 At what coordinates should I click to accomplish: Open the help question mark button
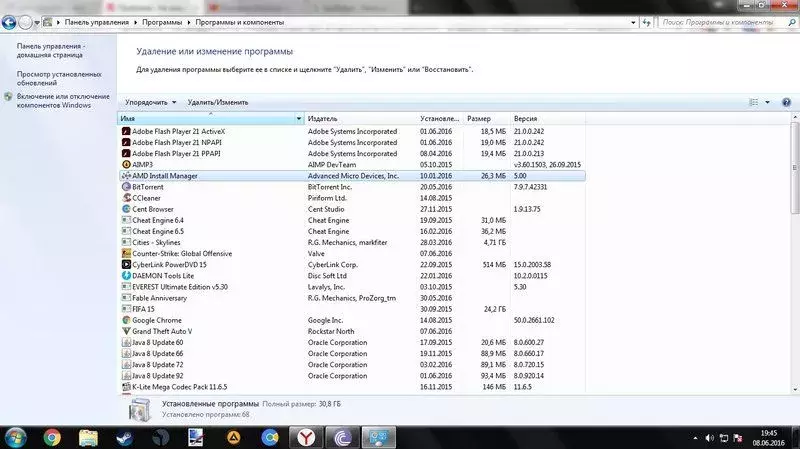coord(786,103)
